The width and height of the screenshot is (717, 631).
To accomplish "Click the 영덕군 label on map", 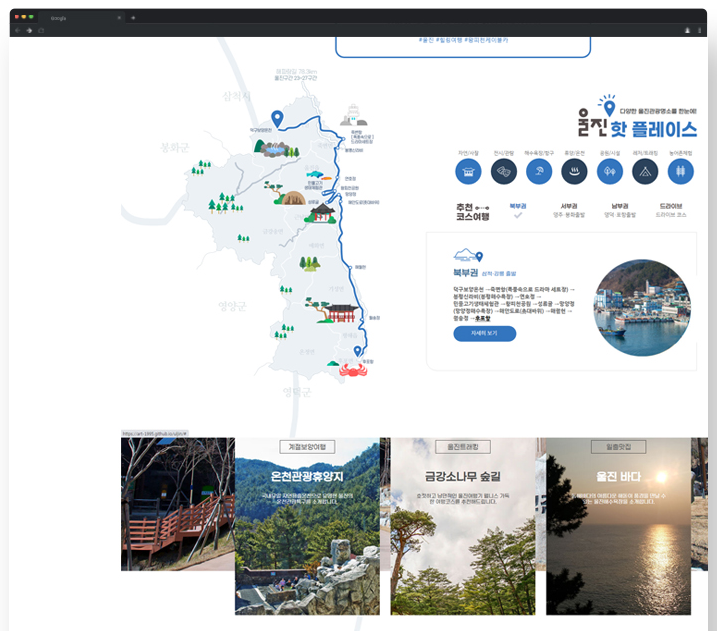I will coord(297,392).
